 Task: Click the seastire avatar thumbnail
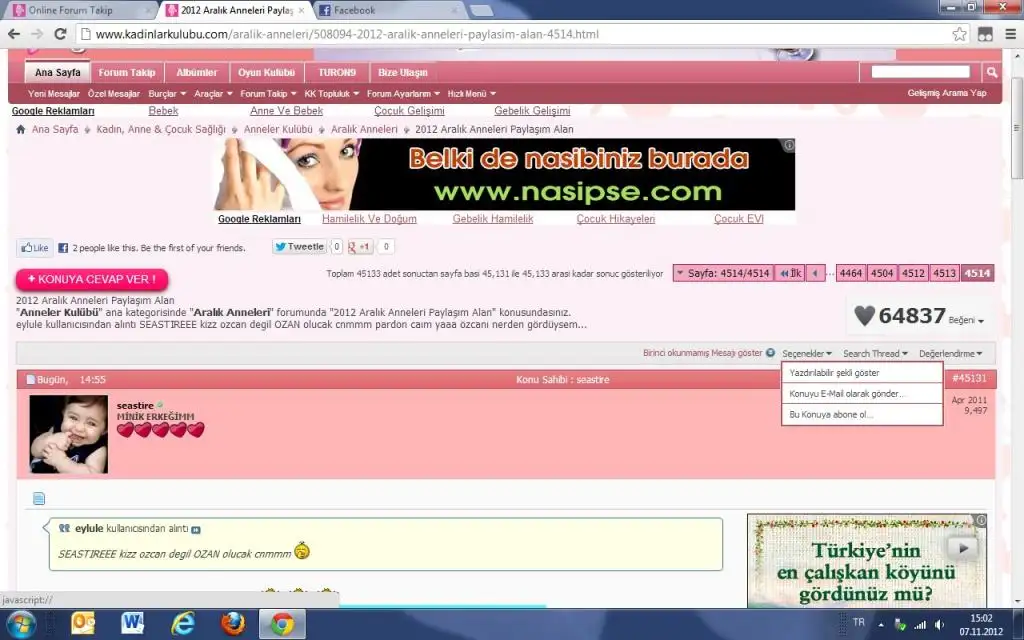click(x=69, y=433)
